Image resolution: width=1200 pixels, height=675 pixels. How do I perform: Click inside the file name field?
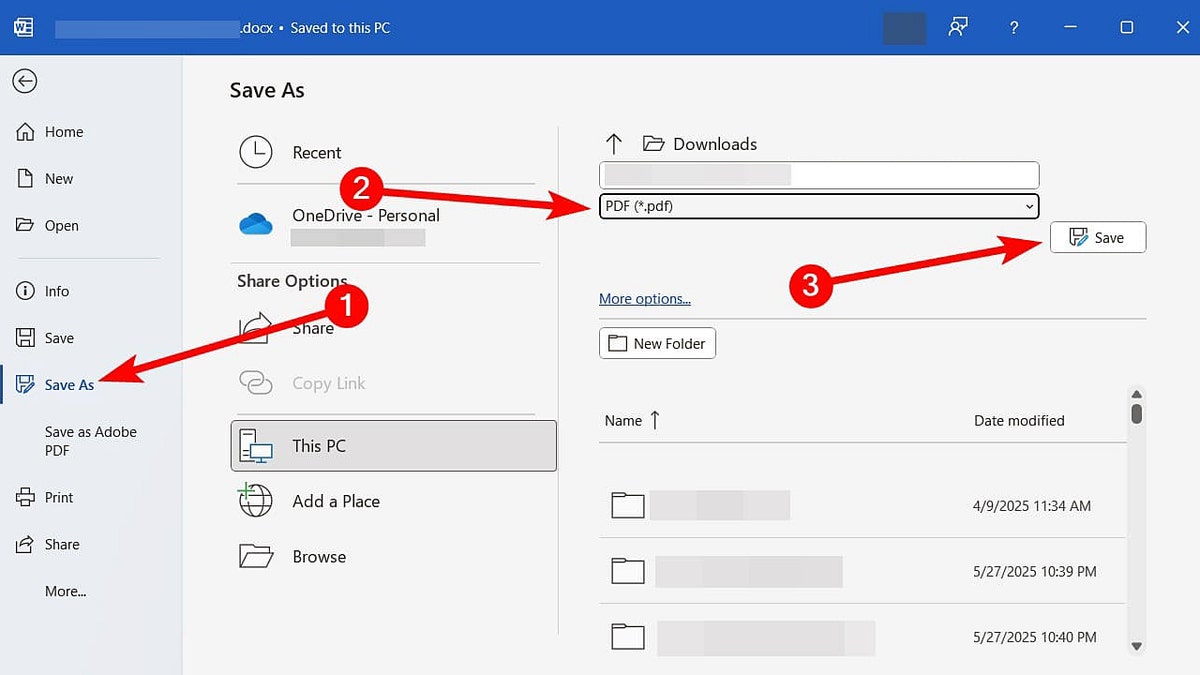point(818,174)
